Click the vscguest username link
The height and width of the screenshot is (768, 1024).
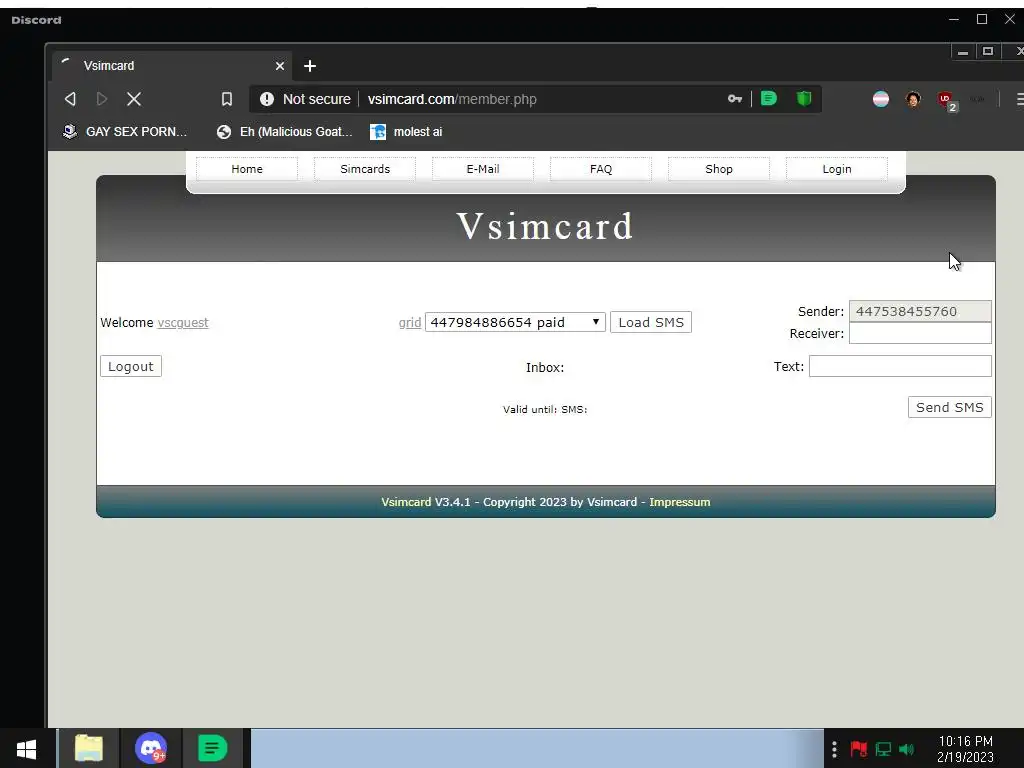[x=183, y=323]
